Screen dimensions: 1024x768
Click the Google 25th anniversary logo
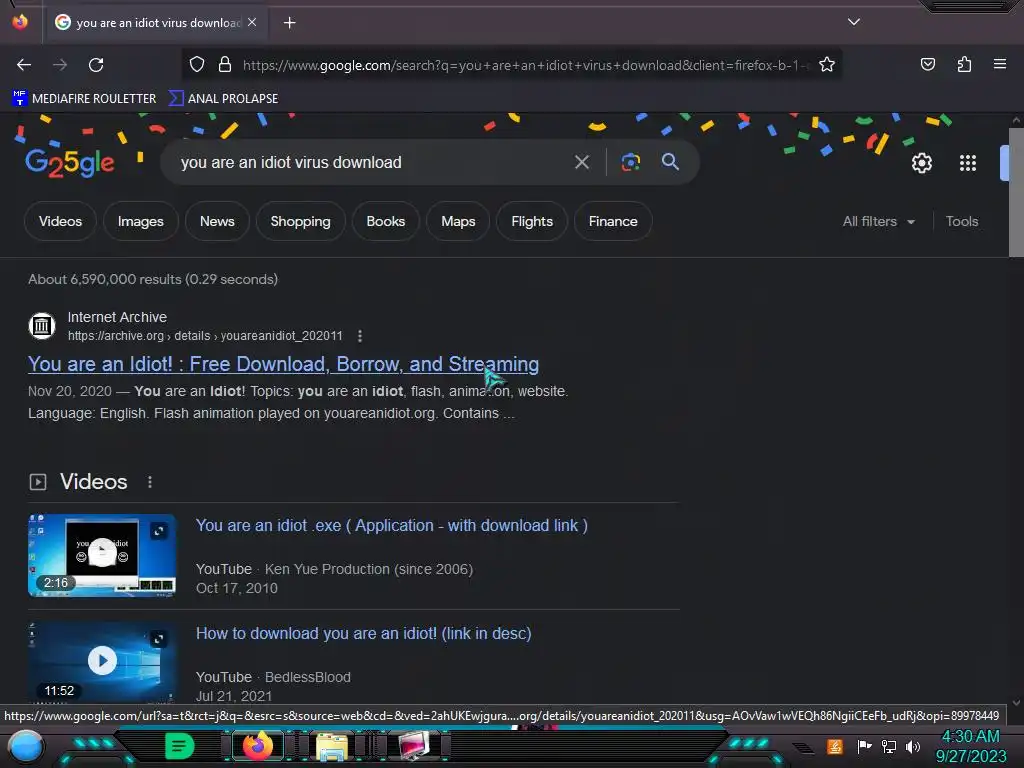pos(70,162)
